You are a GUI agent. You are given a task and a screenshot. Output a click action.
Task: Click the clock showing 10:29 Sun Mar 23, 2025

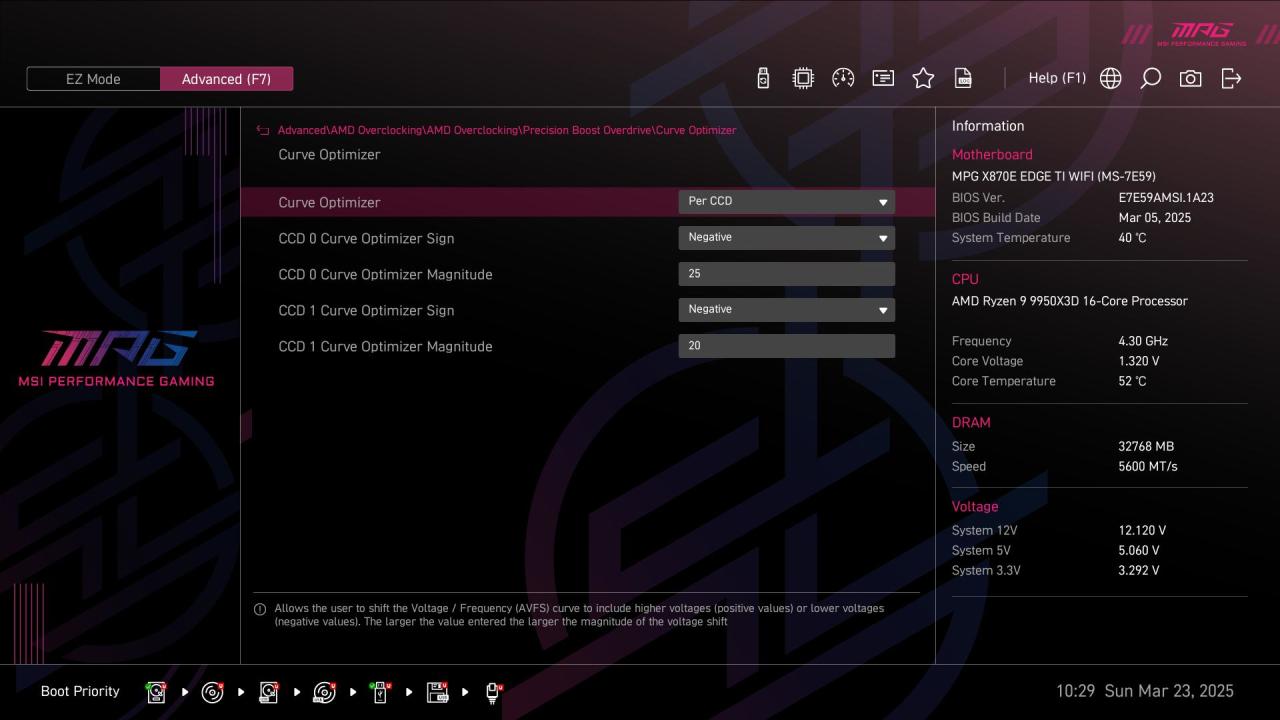pos(1145,691)
